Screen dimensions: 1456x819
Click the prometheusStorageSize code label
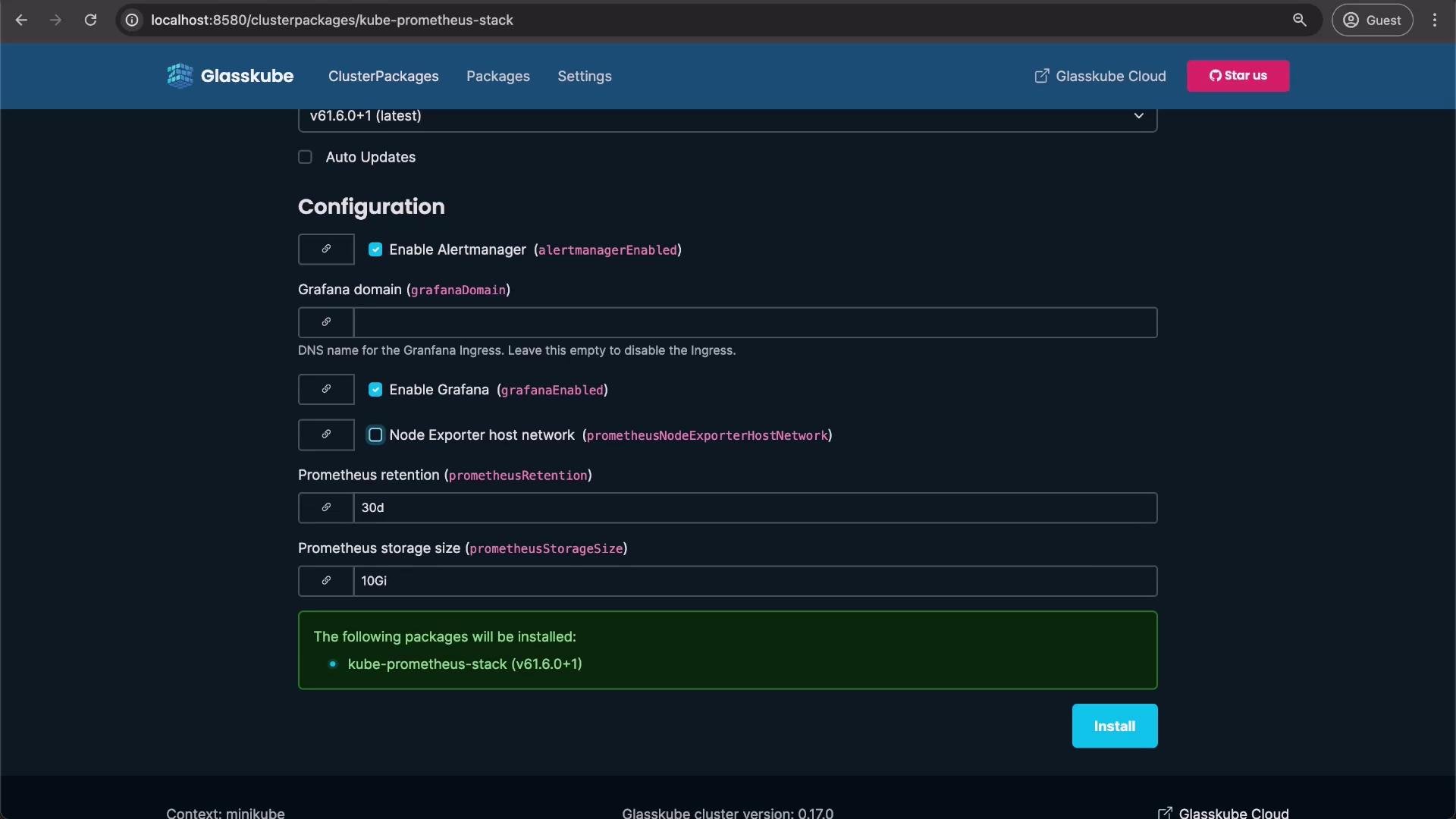(x=546, y=548)
